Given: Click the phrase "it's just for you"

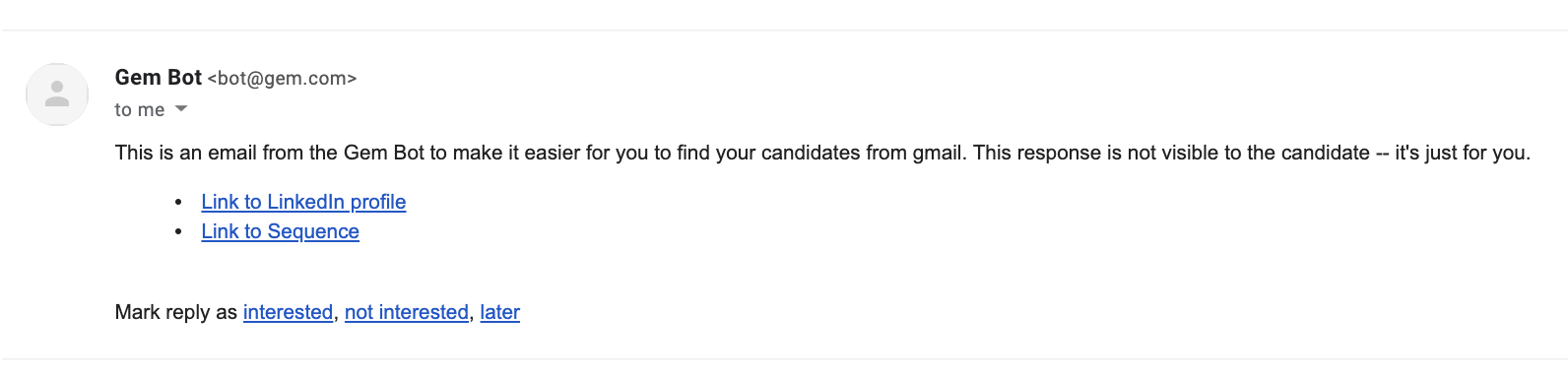Looking at the screenshot, I should pos(1460,153).
